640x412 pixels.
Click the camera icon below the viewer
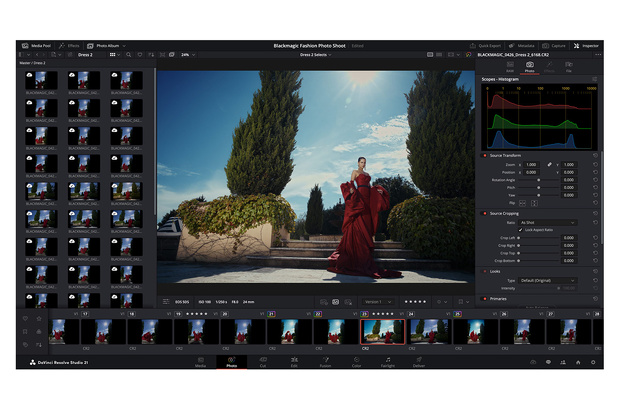pyautogui.click(x=336, y=302)
